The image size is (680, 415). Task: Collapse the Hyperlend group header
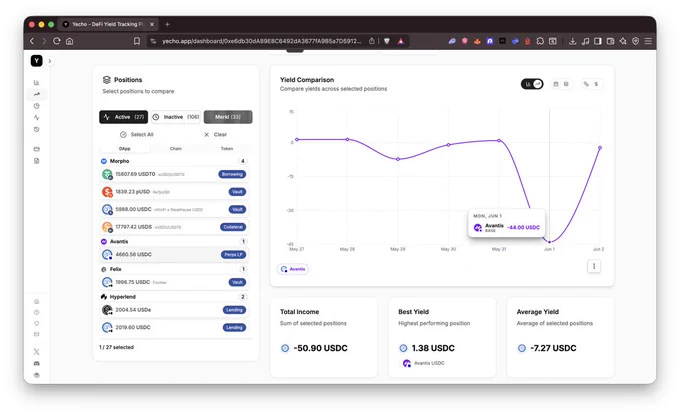tap(173, 297)
